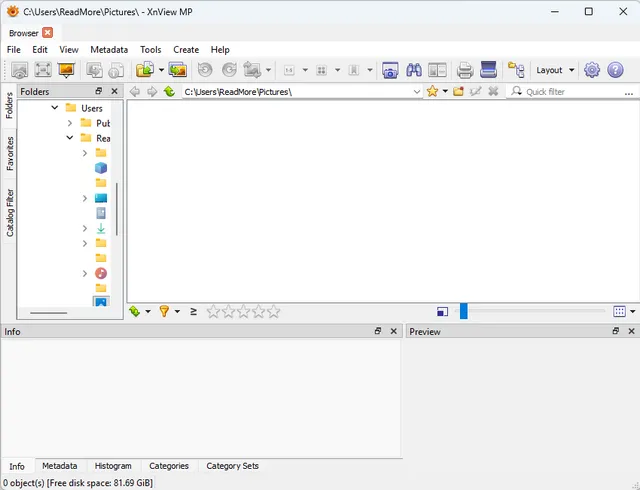Image resolution: width=640 pixels, height=490 pixels.
Task: Collapse the Users folder tree node
Action: (55, 108)
